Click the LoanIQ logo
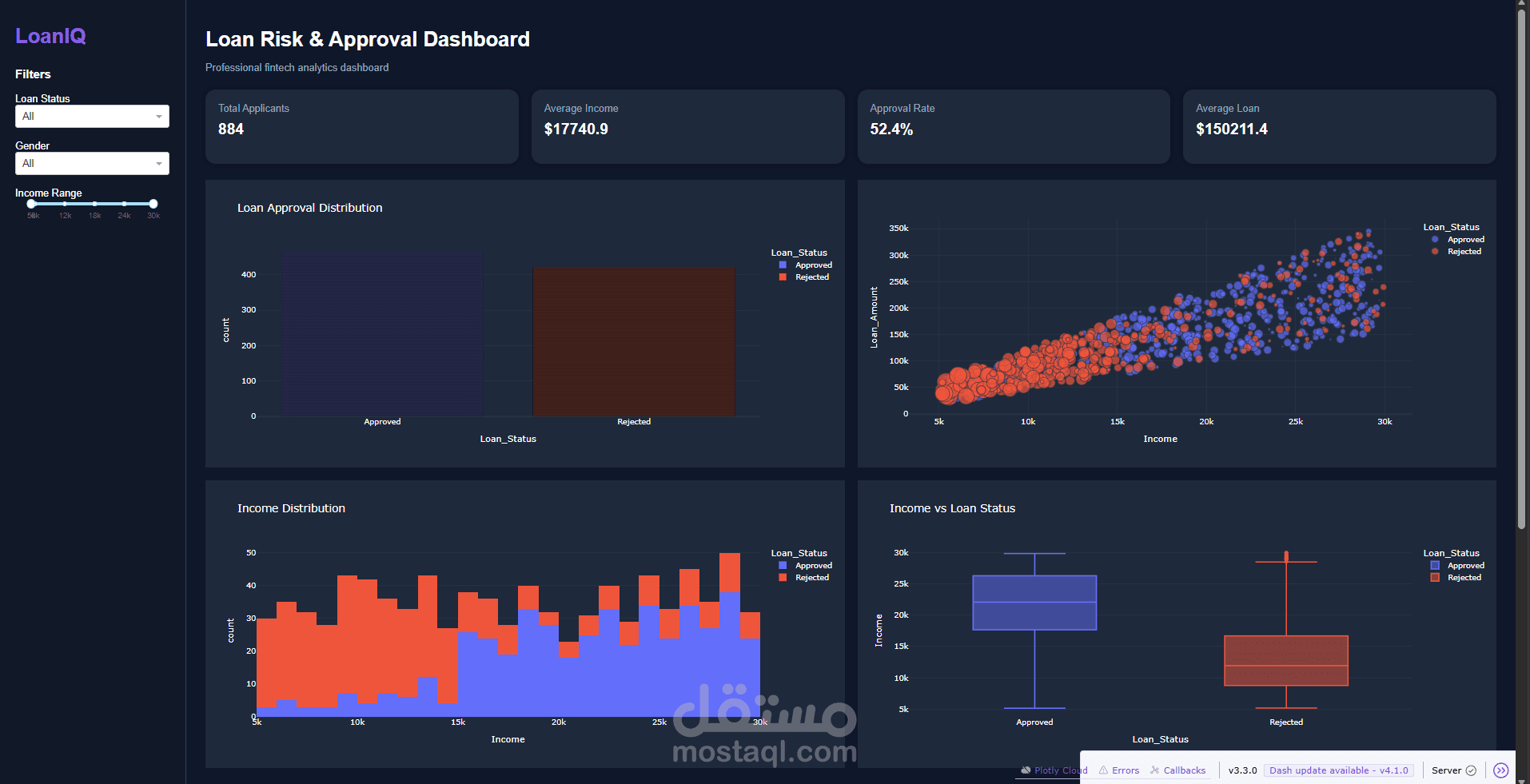This screenshot has height=784, width=1530. [50, 36]
